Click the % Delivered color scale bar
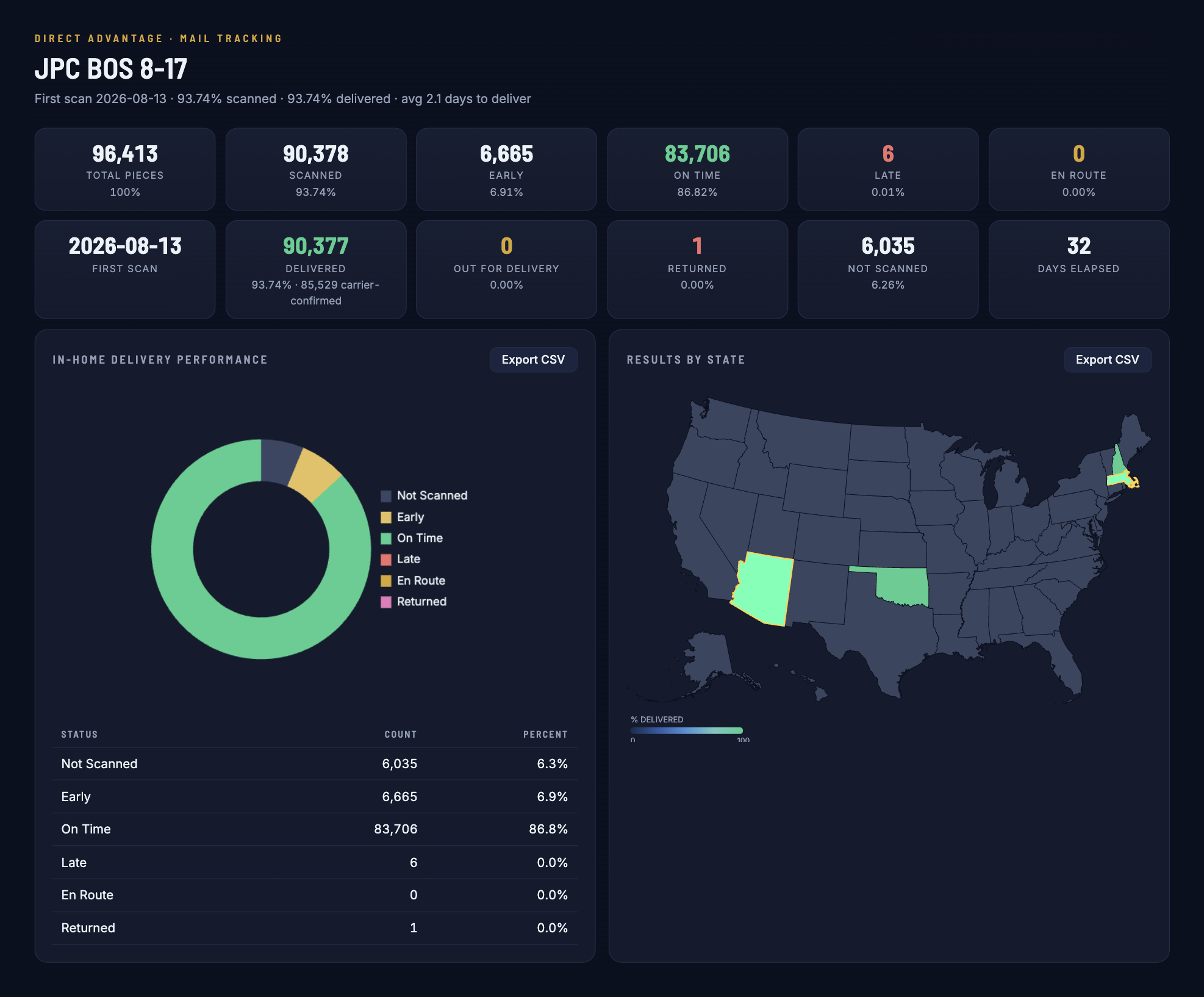Image resolution: width=1204 pixels, height=997 pixels. 687,730
